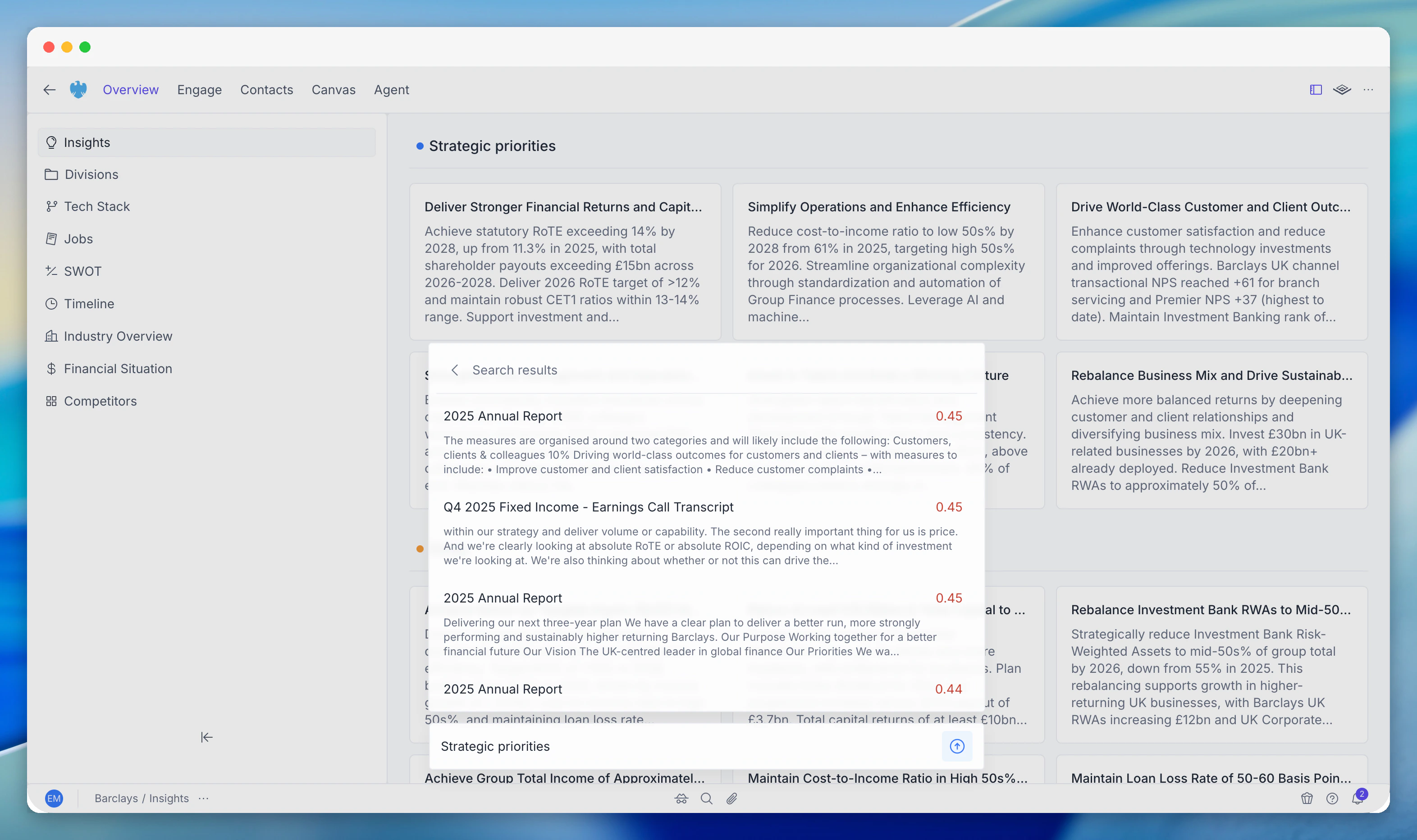This screenshot has width=1417, height=840.
Task: Click the Jobs document icon
Action: [x=51, y=239]
